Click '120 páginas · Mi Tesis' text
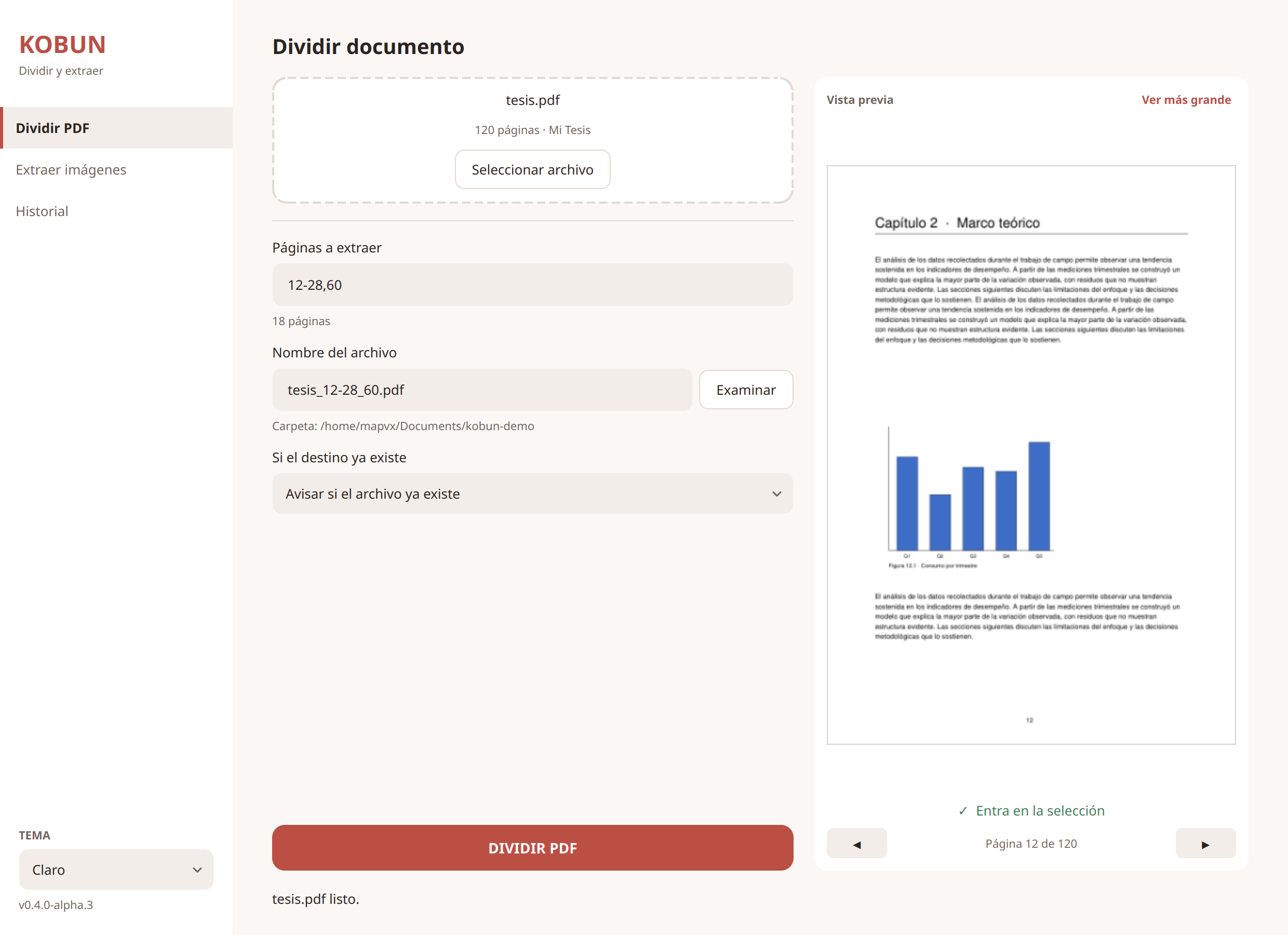 (x=532, y=130)
